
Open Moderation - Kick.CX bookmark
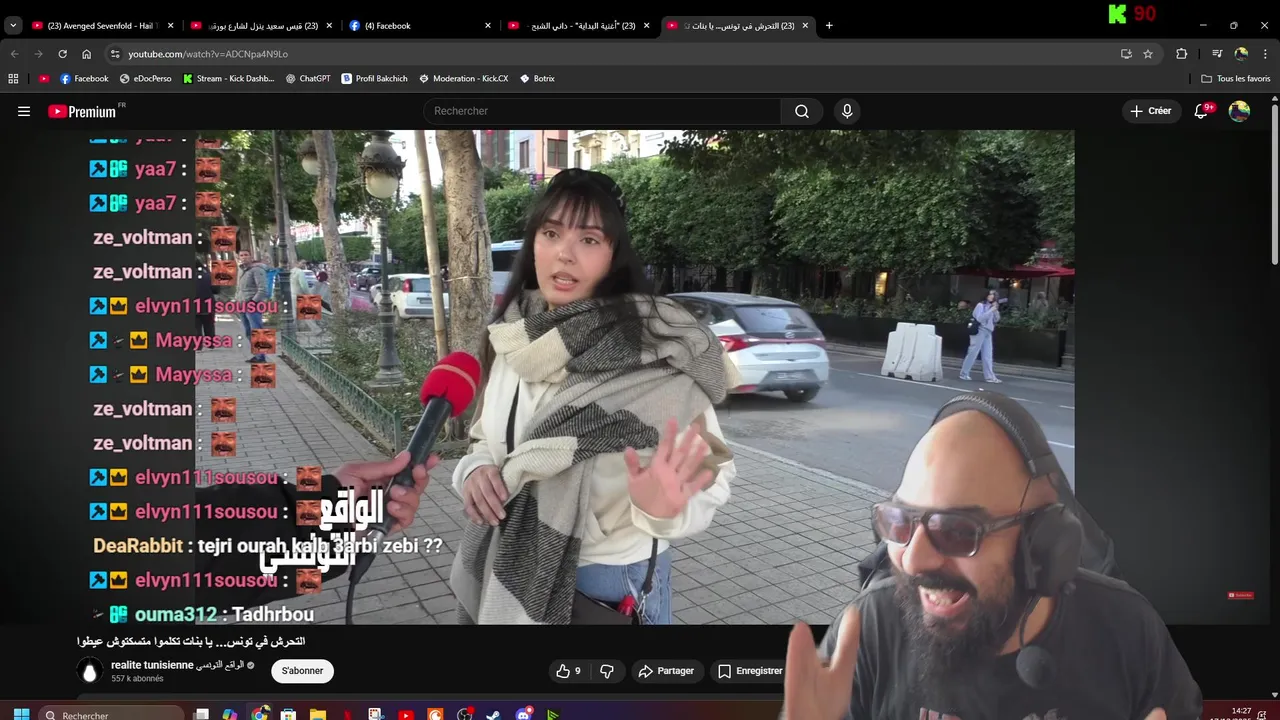(x=464, y=78)
